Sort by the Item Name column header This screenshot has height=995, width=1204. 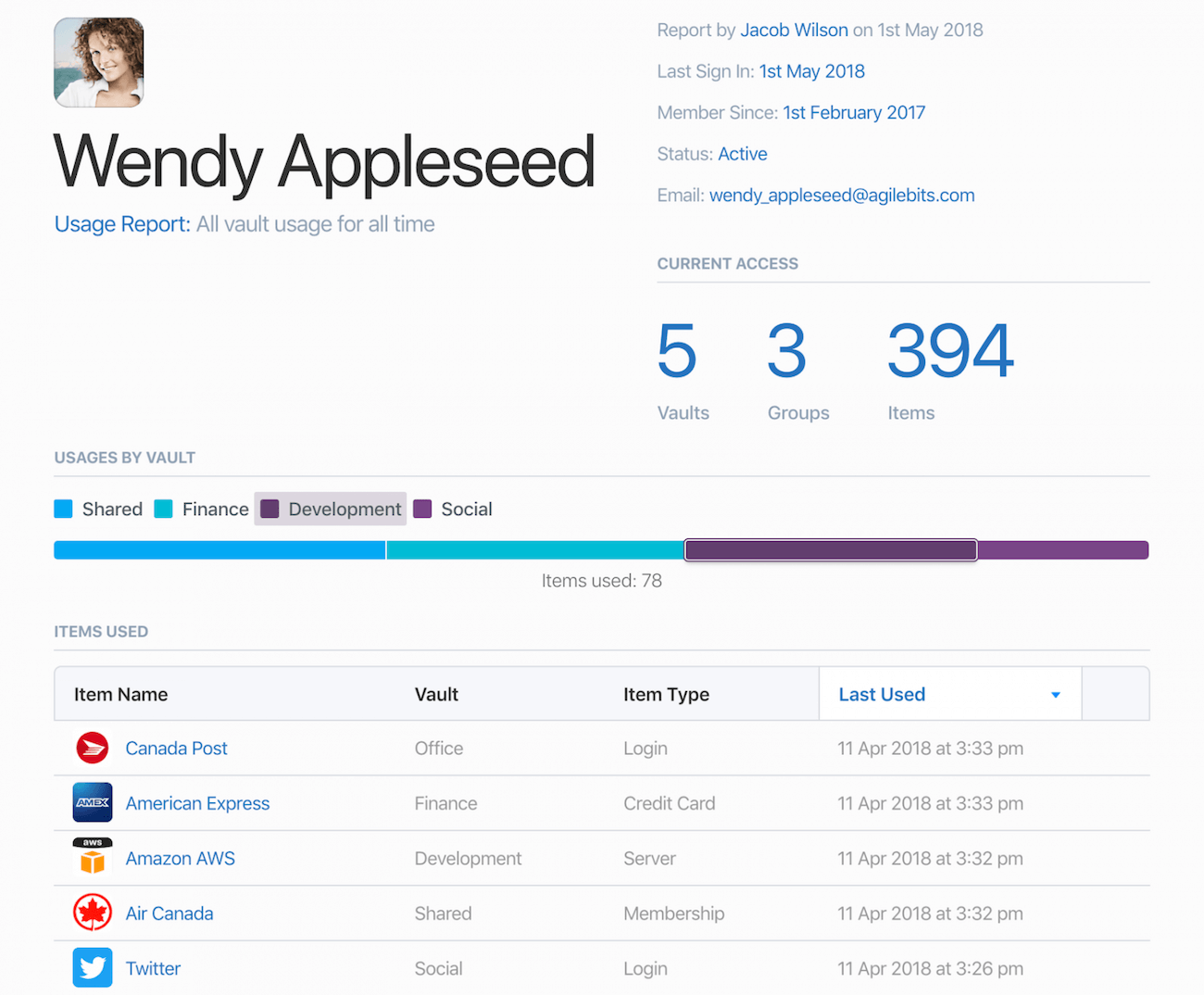click(120, 693)
